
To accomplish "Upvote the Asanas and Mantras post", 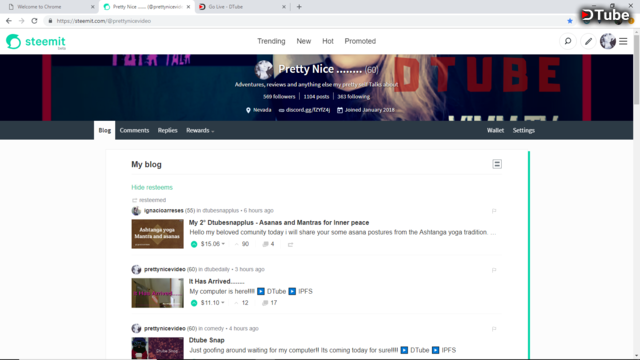I will coord(194,244).
